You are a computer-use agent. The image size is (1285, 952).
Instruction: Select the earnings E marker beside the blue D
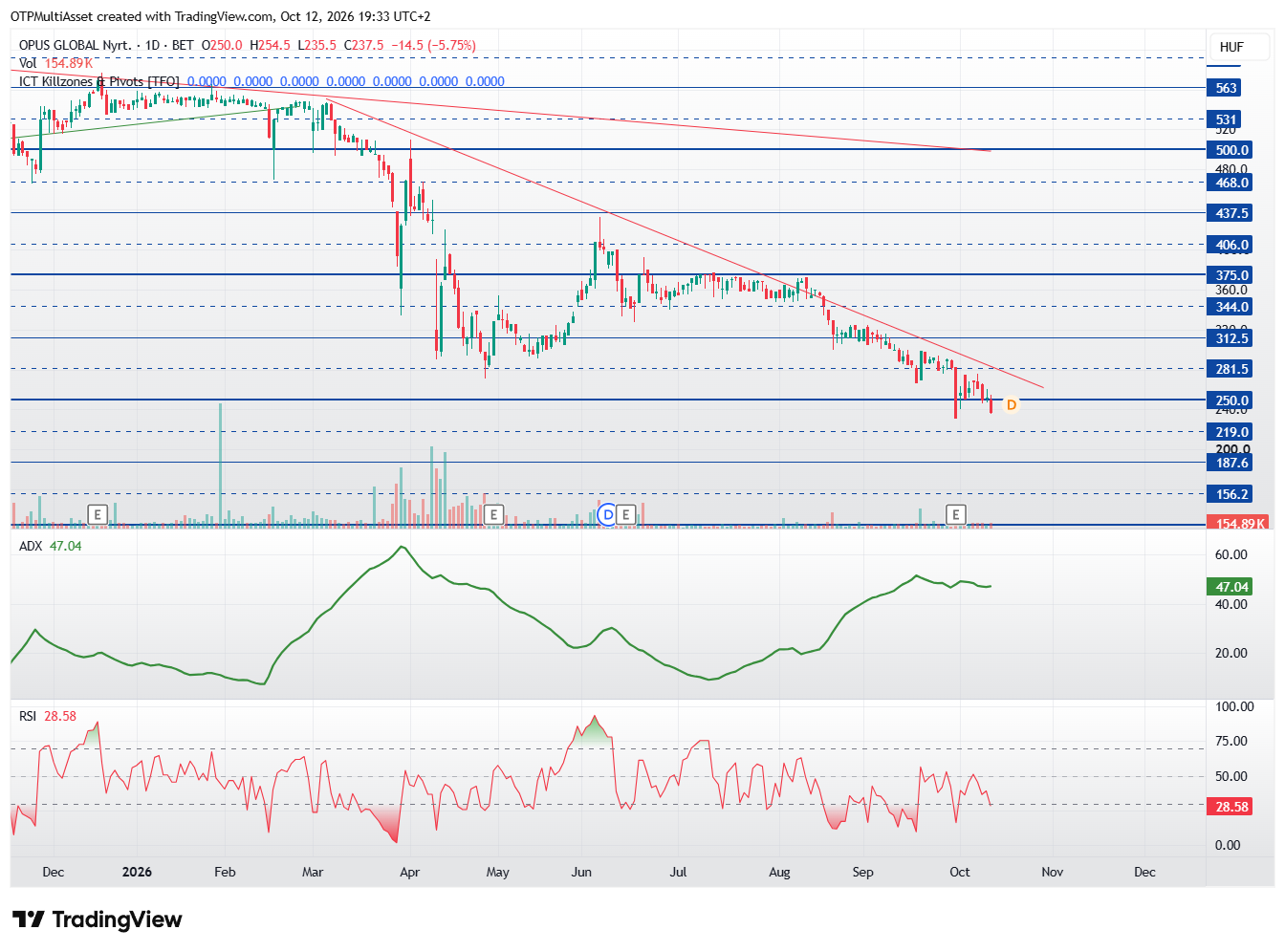click(626, 514)
